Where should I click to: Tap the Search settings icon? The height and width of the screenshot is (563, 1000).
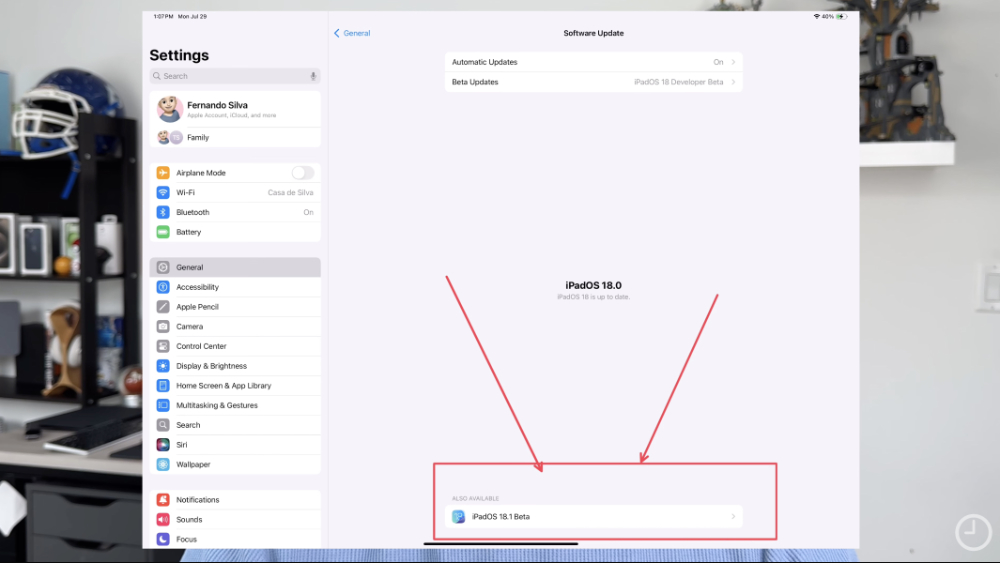(163, 425)
